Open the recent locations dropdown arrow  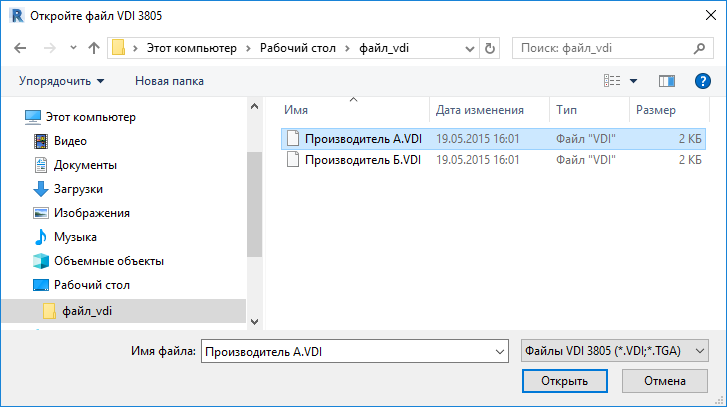click(x=469, y=49)
